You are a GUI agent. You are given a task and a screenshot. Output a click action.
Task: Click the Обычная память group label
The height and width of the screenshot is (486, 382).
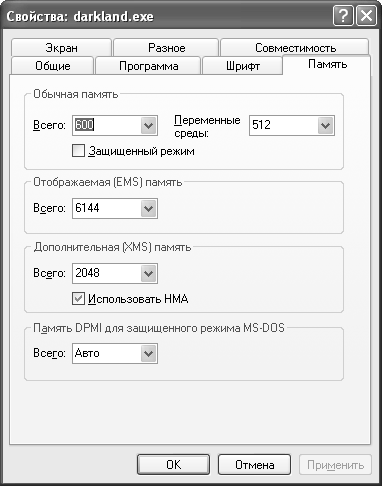point(76,94)
